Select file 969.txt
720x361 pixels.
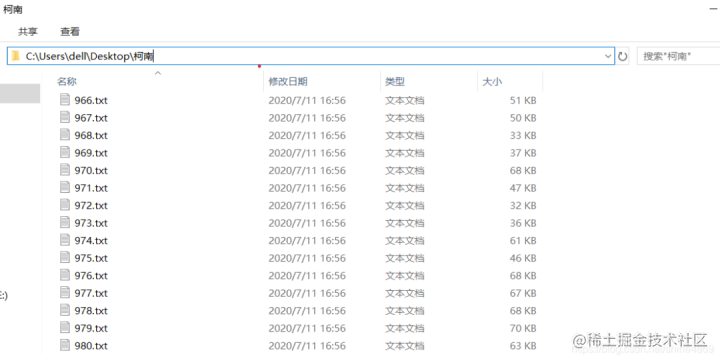[91, 152]
